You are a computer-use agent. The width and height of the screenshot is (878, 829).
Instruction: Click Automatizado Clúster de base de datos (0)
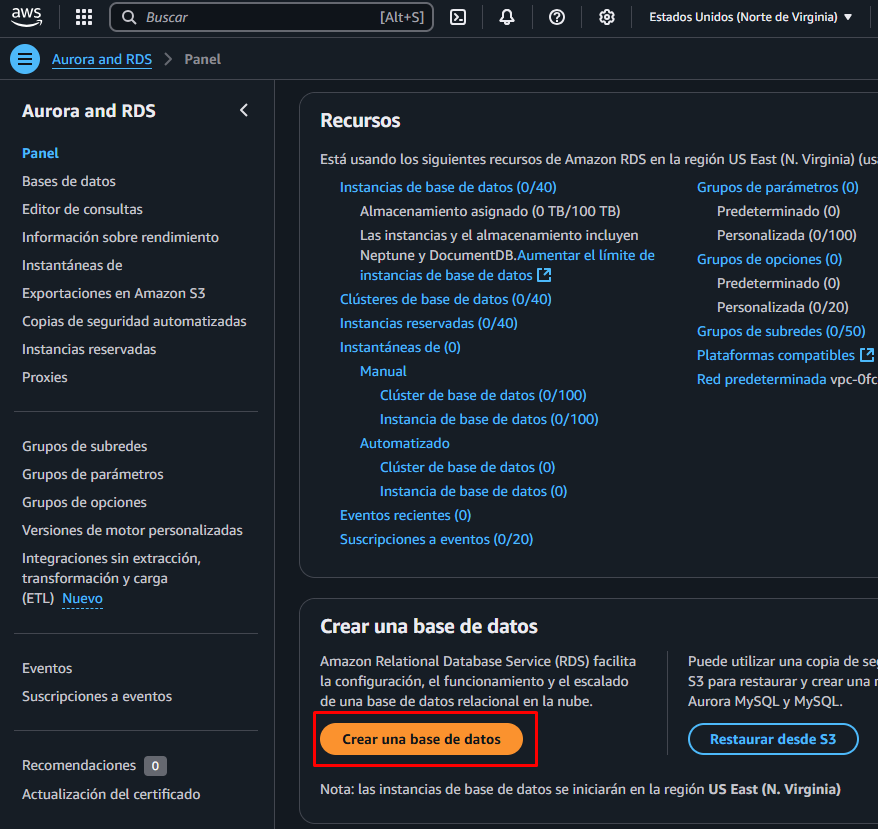(x=468, y=467)
